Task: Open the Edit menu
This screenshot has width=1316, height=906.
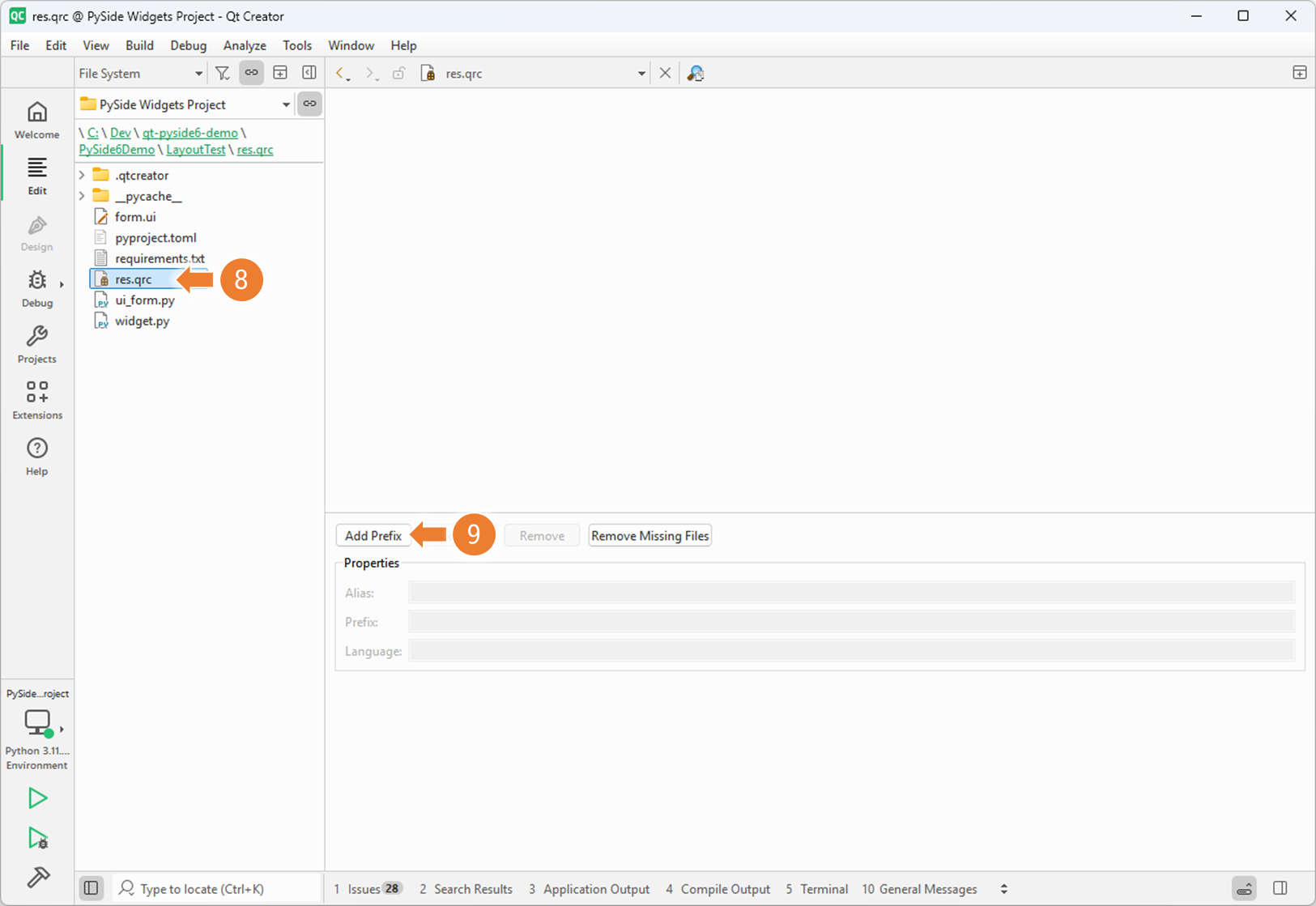Action: click(x=56, y=45)
